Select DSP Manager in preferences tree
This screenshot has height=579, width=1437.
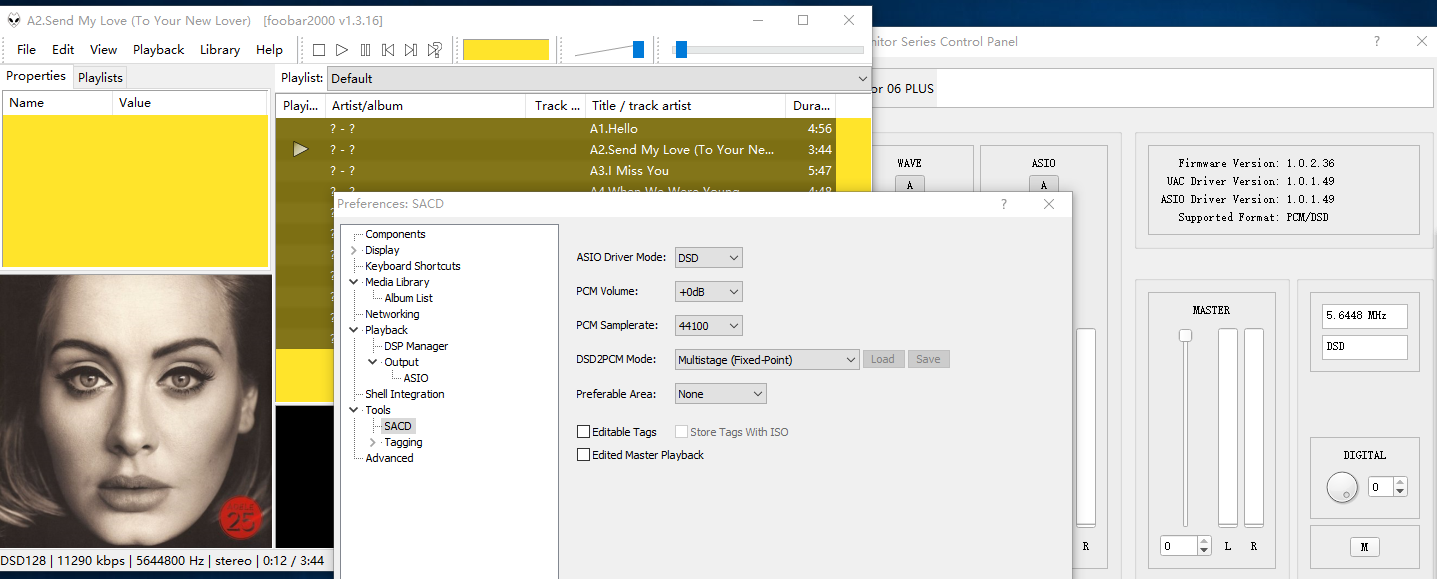coord(416,346)
